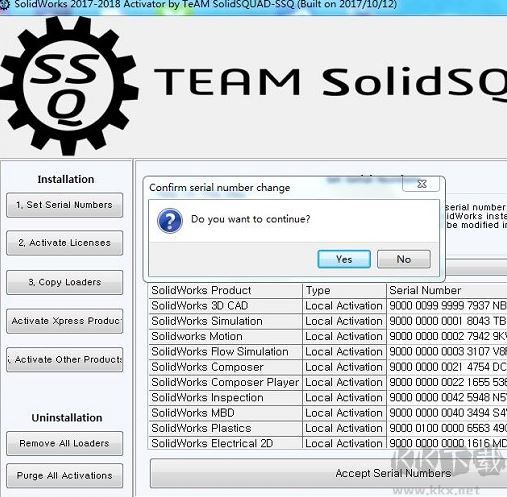The width and height of the screenshot is (507, 497).
Task: Click the Type column header
Action: (x=344, y=290)
